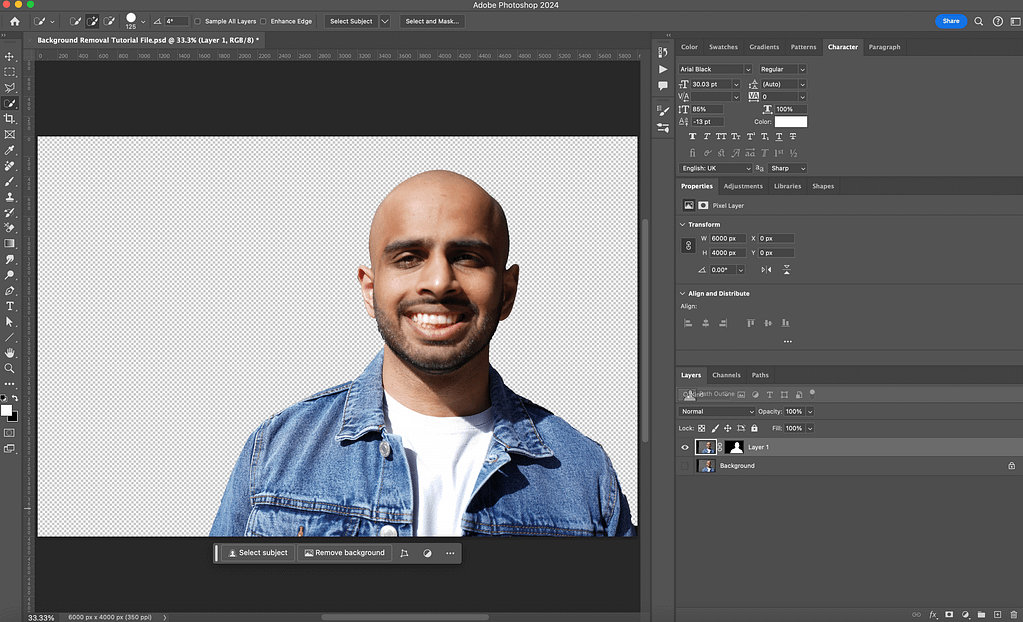1023x622 pixels.
Task: Choose the Eyedropper tool
Action: point(10,150)
